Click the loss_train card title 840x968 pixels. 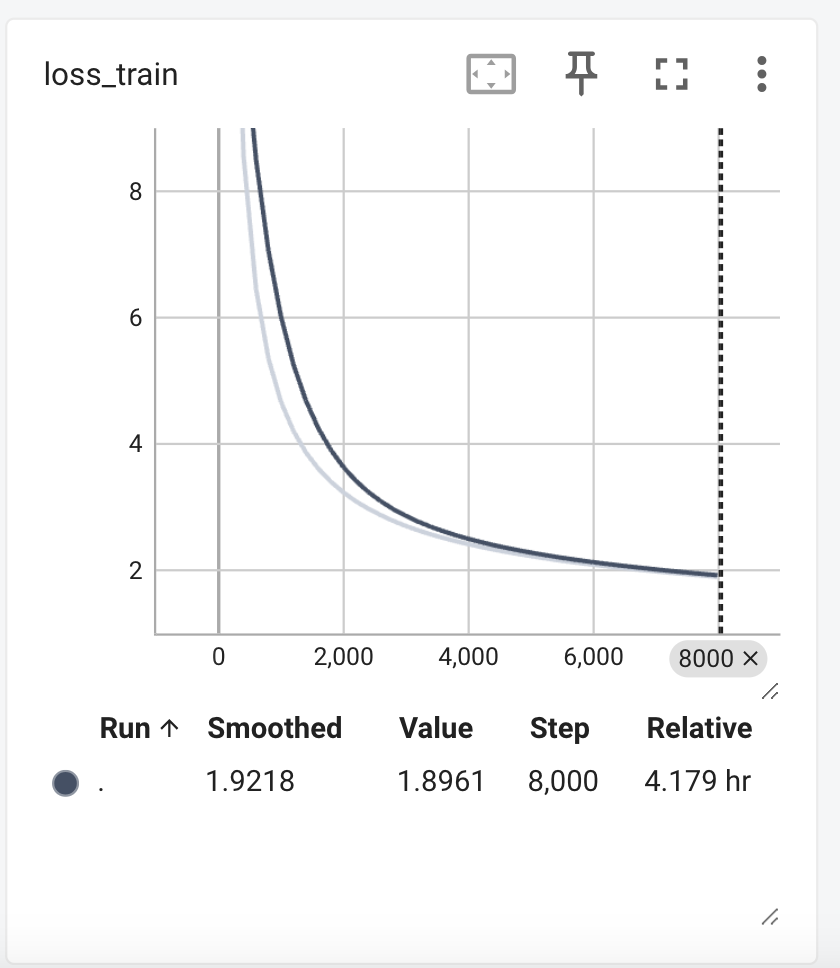click(111, 75)
